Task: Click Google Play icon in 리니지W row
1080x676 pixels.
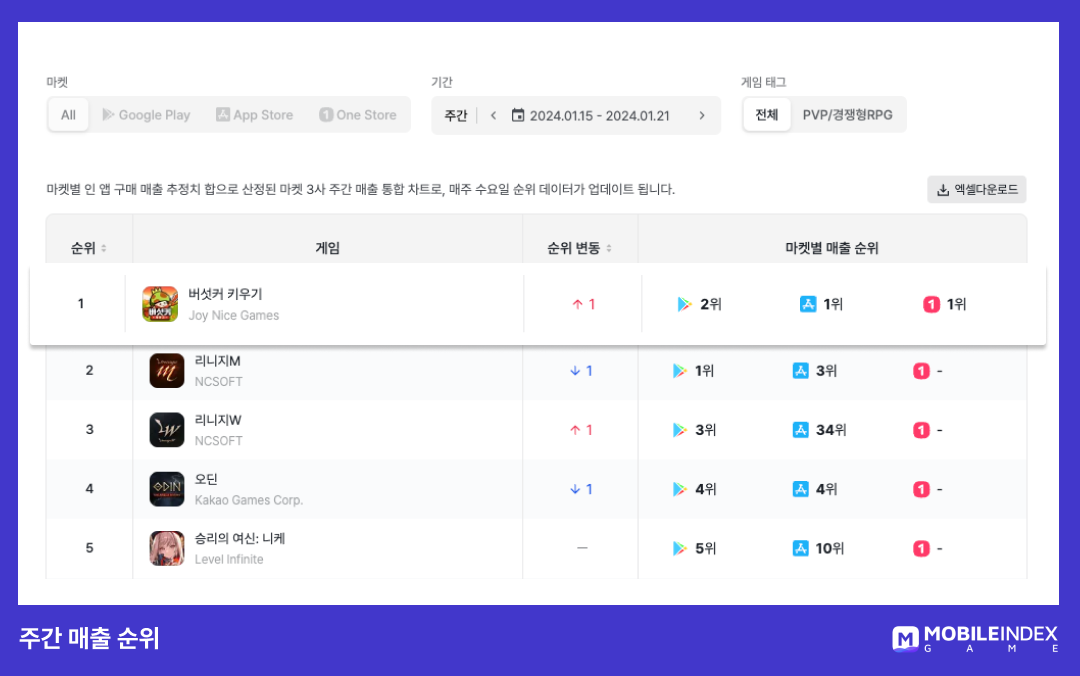Action: [x=680, y=430]
